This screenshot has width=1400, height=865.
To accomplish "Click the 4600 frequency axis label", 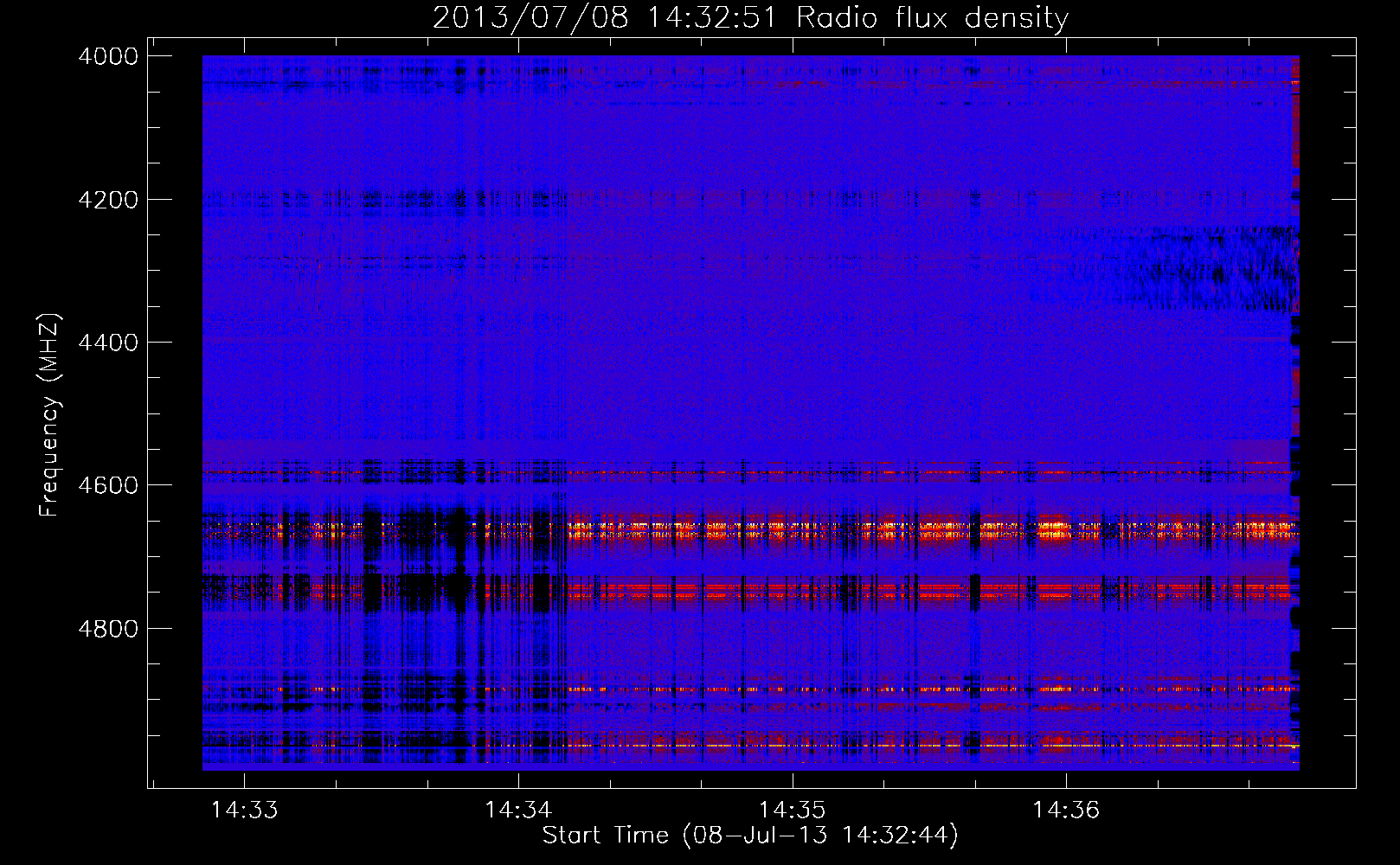I will (108, 485).
